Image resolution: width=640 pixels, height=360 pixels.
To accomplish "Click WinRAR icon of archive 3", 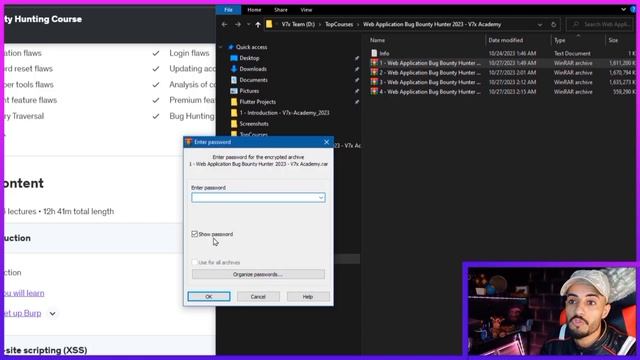I will point(374,82).
